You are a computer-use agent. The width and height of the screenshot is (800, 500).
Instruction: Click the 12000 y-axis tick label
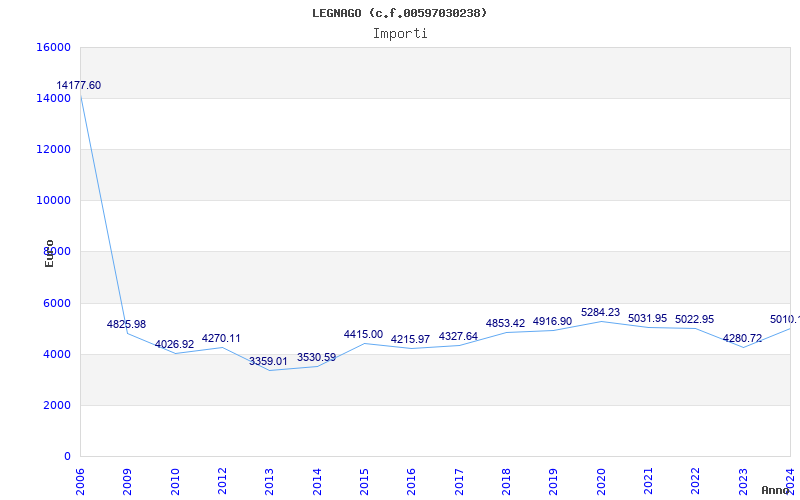tap(54, 149)
